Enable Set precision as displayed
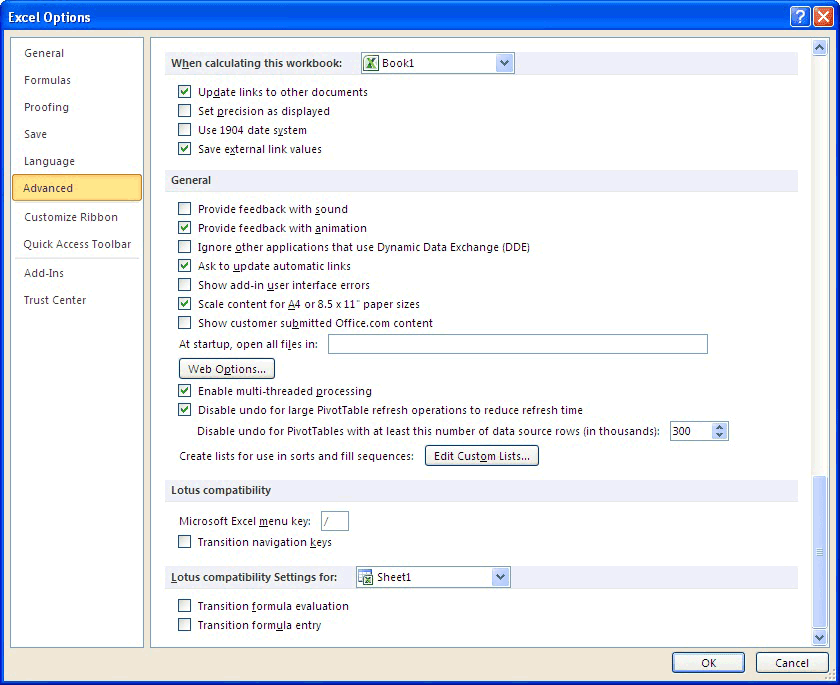Screen dimensions: 840x685 (x=184, y=111)
